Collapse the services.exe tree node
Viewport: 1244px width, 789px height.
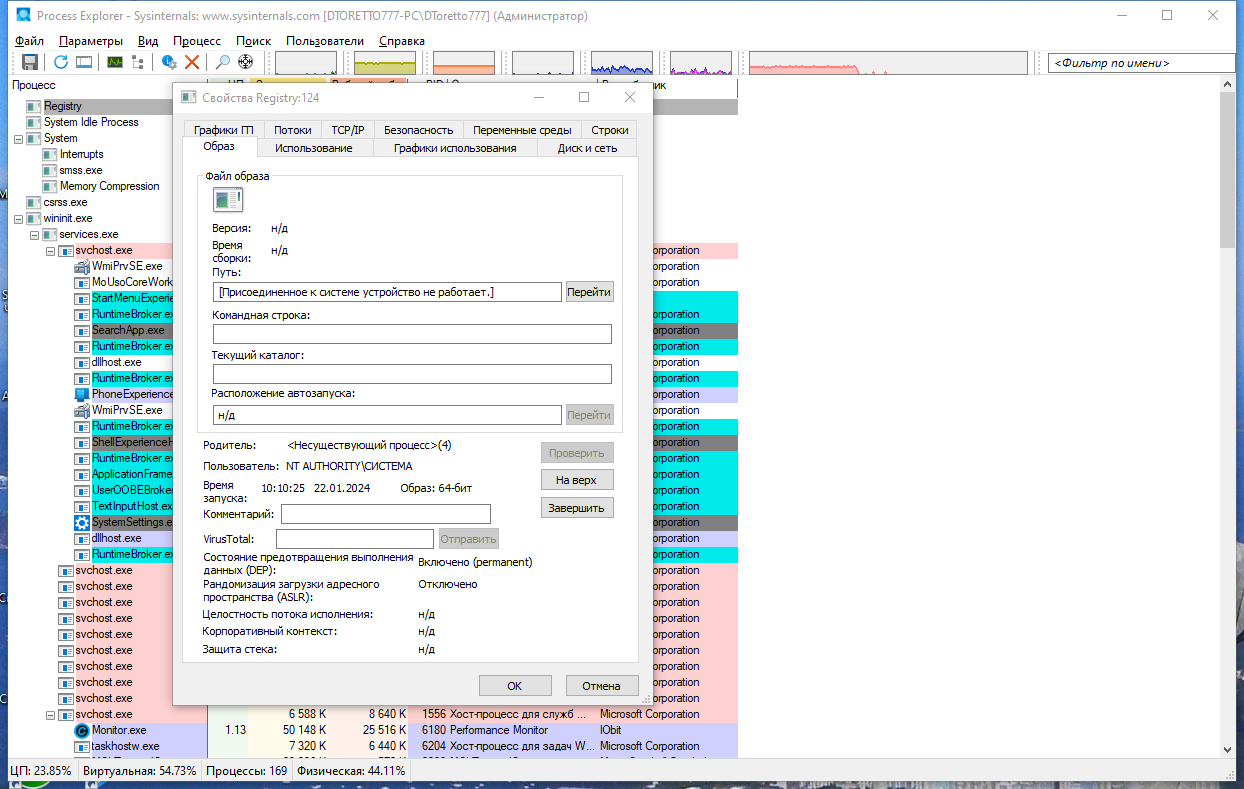(x=35, y=234)
